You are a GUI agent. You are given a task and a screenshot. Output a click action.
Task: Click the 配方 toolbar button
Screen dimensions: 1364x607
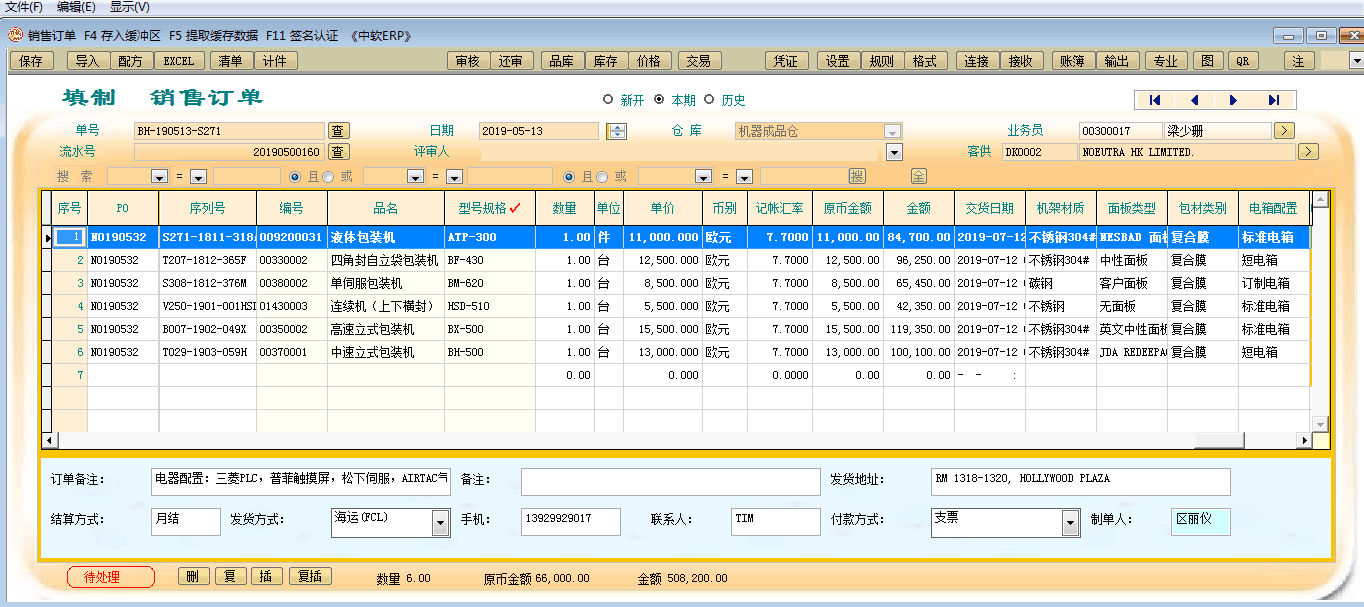(130, 61)
